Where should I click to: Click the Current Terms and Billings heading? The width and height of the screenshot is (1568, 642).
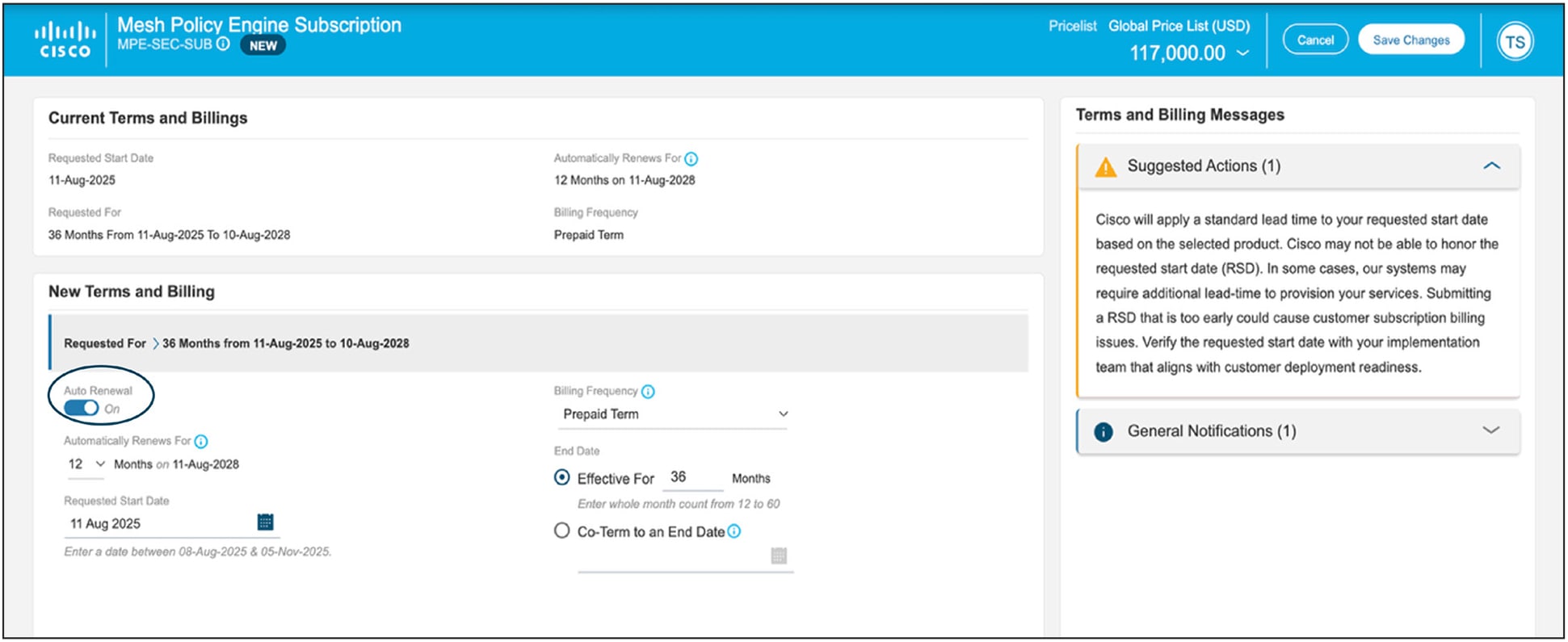[x=148, y=118]
